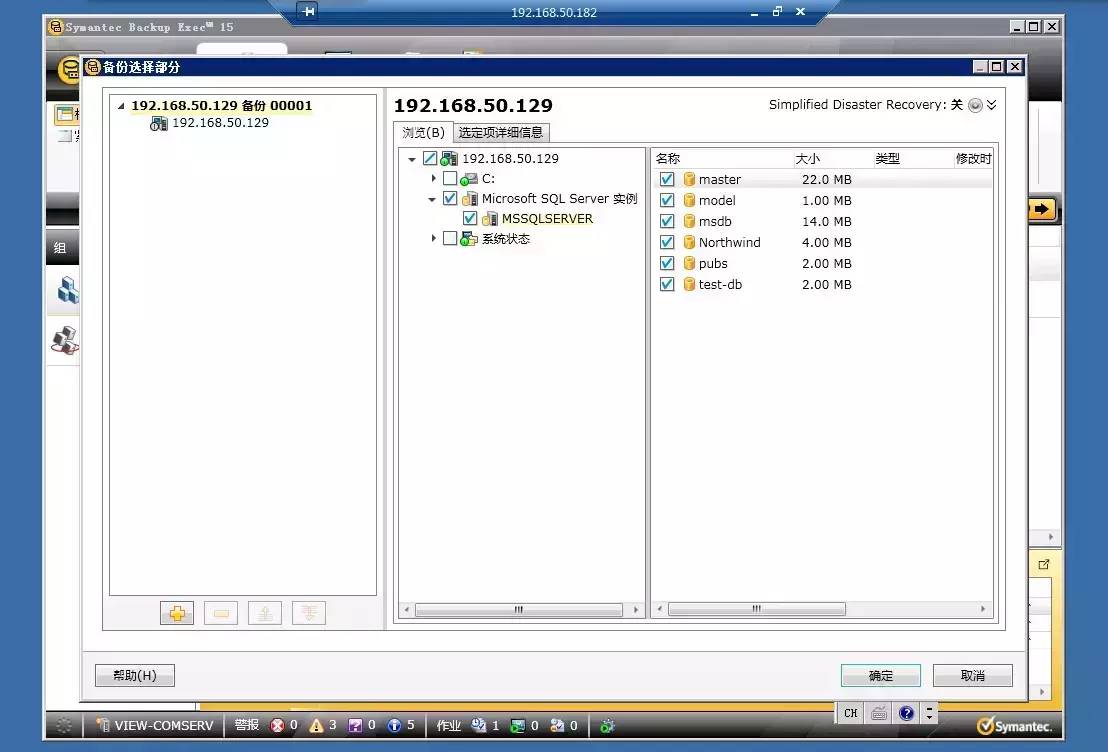Expand the C: drive node
The height and width of the screenshot is (752, 1108).
(x=433, y=178)
